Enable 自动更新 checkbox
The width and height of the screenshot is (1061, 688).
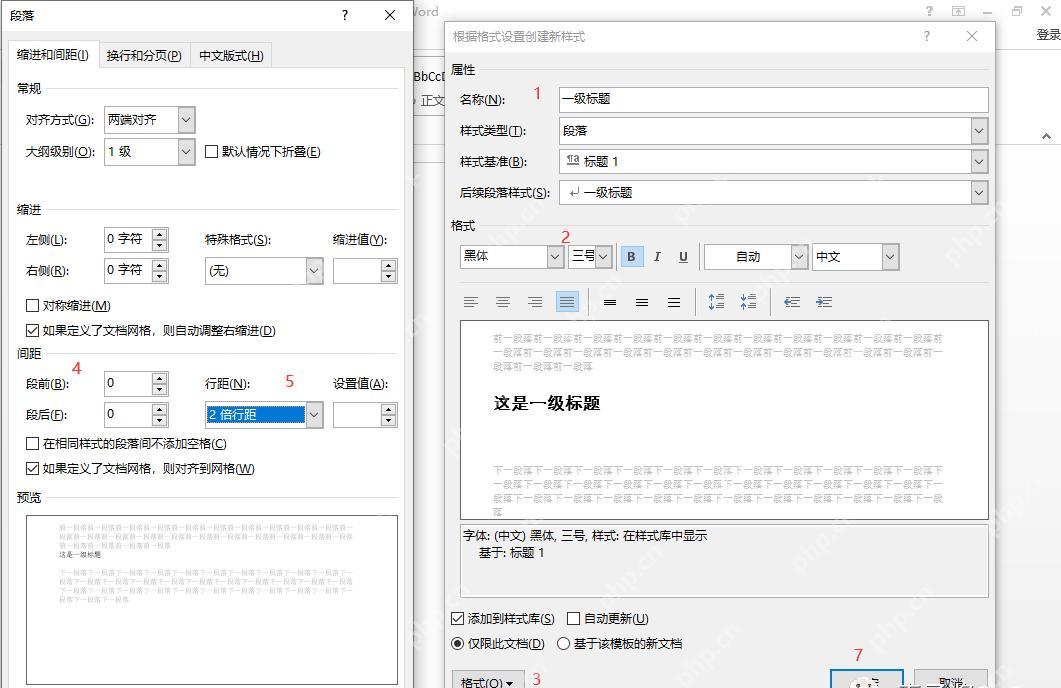tap(574, 618)
